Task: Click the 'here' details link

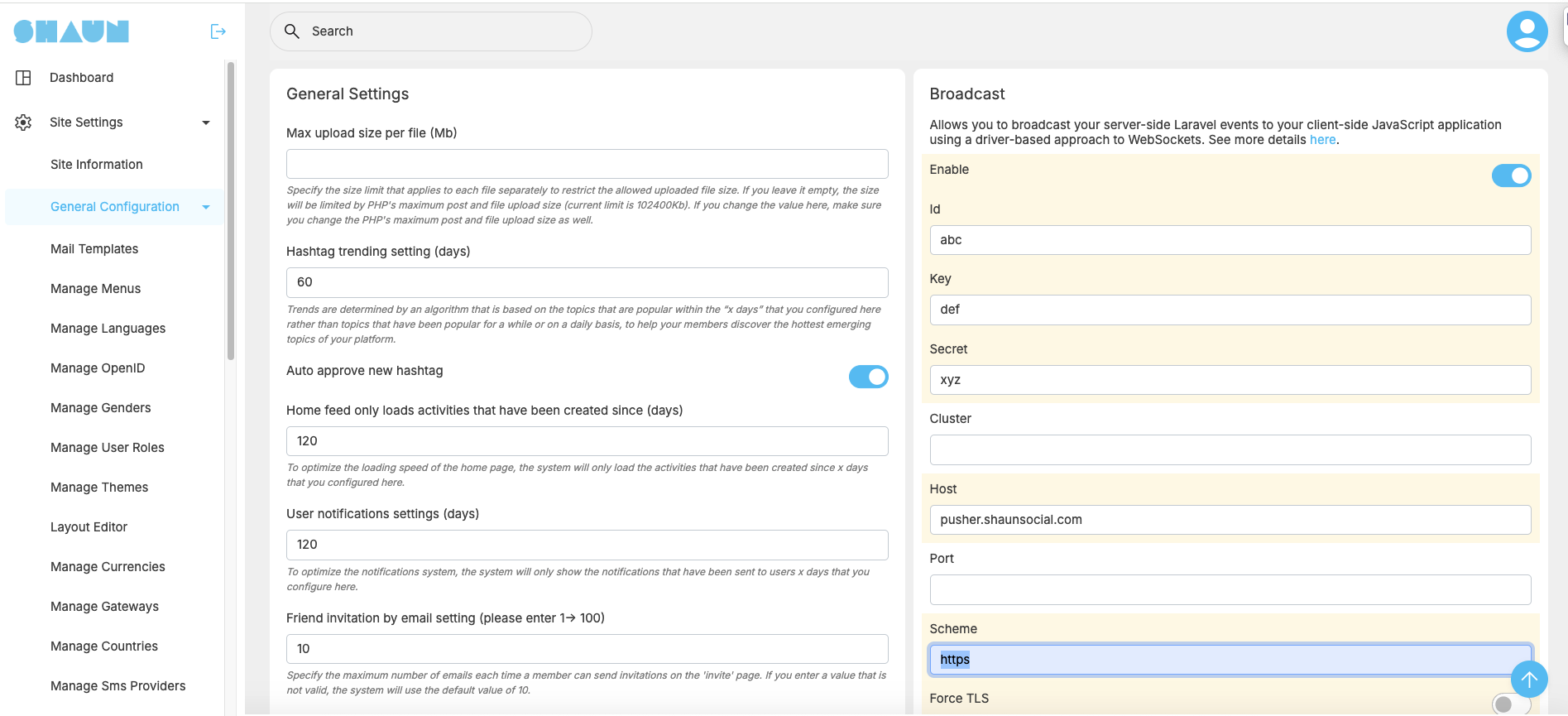Action: click(1321, 140)
